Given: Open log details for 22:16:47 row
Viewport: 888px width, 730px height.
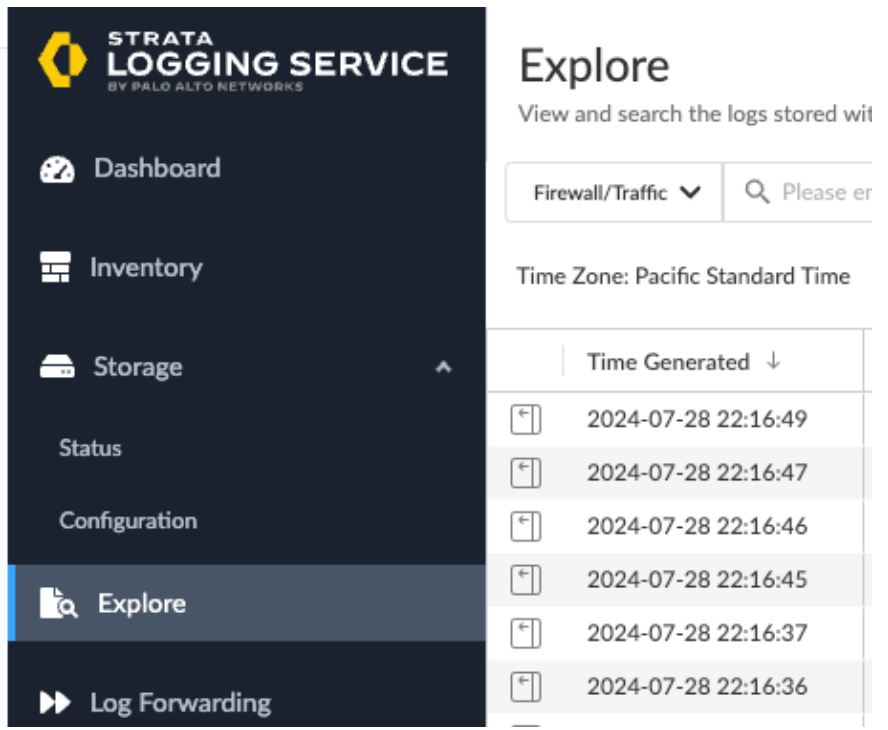Looking at the screenshot, I should [x=526, y=473].
